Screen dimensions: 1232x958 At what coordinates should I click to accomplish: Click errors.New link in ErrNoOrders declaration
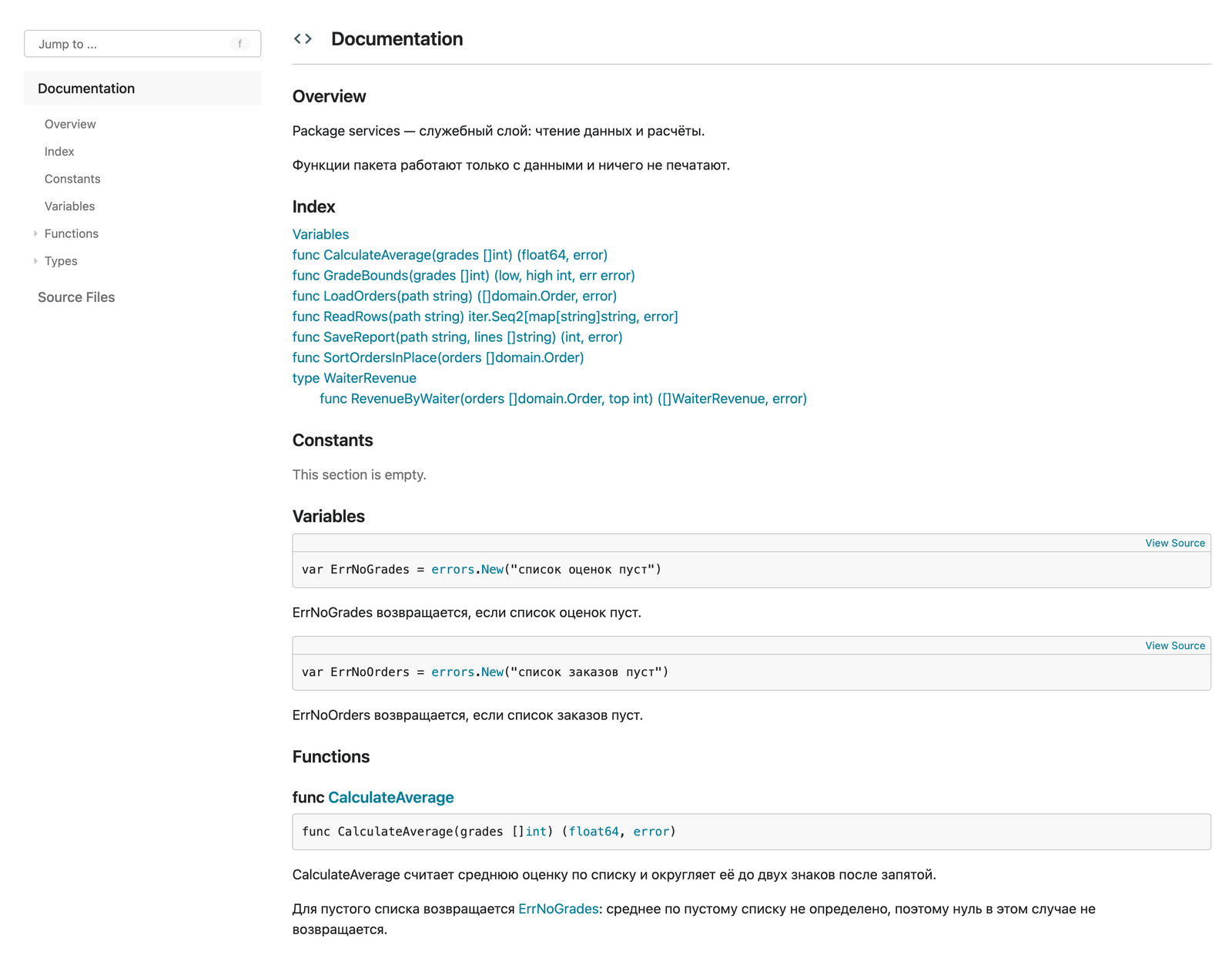pos(467,672)
